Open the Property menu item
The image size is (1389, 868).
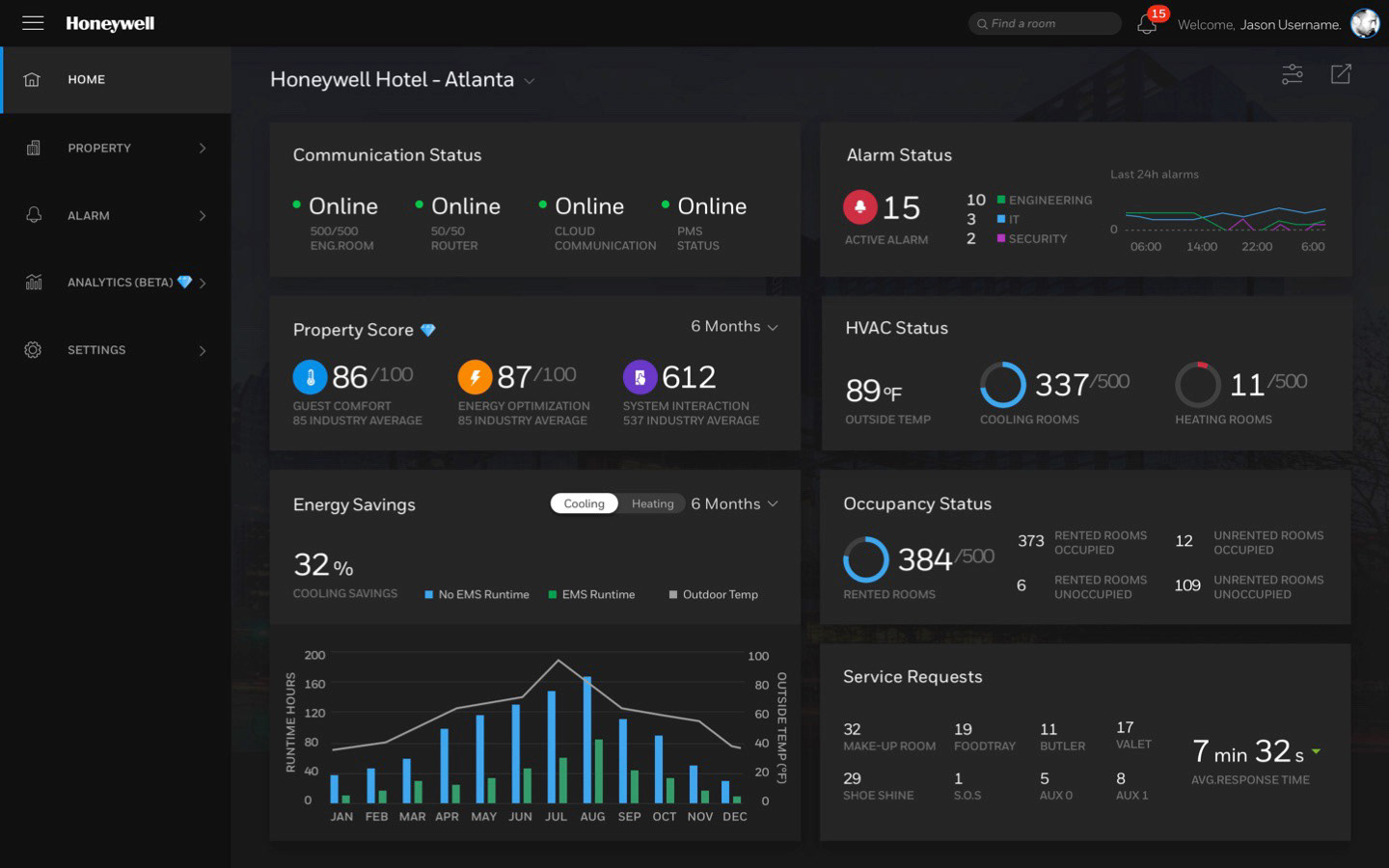pyautogui.click(x=116, y=148)
